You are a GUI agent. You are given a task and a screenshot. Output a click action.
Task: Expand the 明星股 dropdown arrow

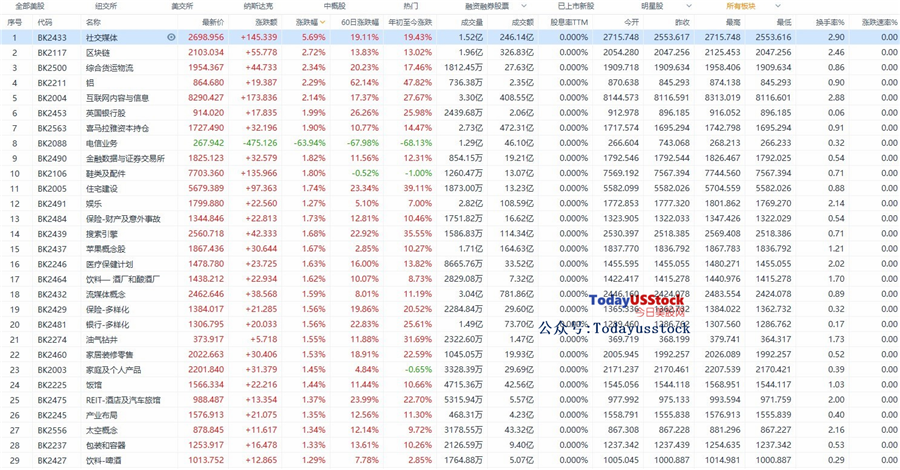pos(689,6)
